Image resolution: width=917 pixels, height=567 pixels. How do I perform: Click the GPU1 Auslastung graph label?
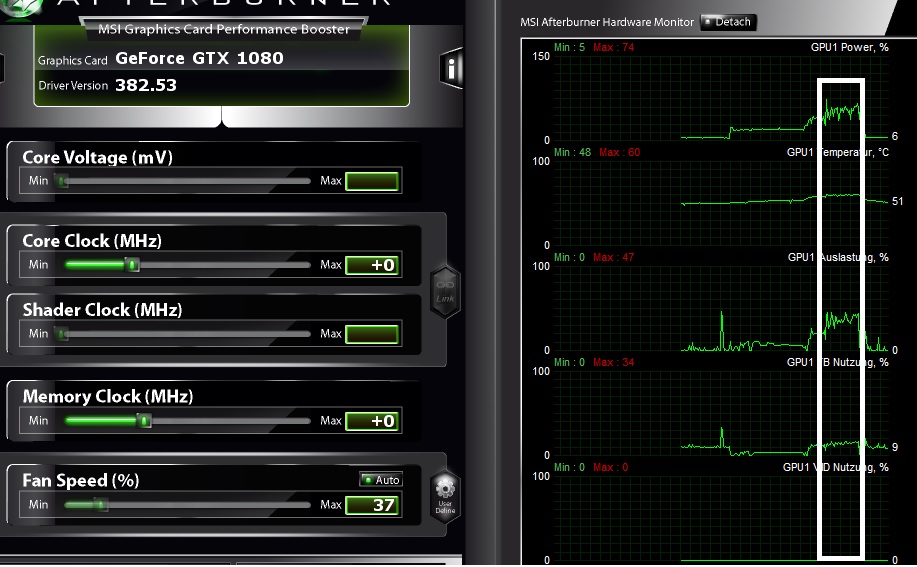click(x=837, y=258)
